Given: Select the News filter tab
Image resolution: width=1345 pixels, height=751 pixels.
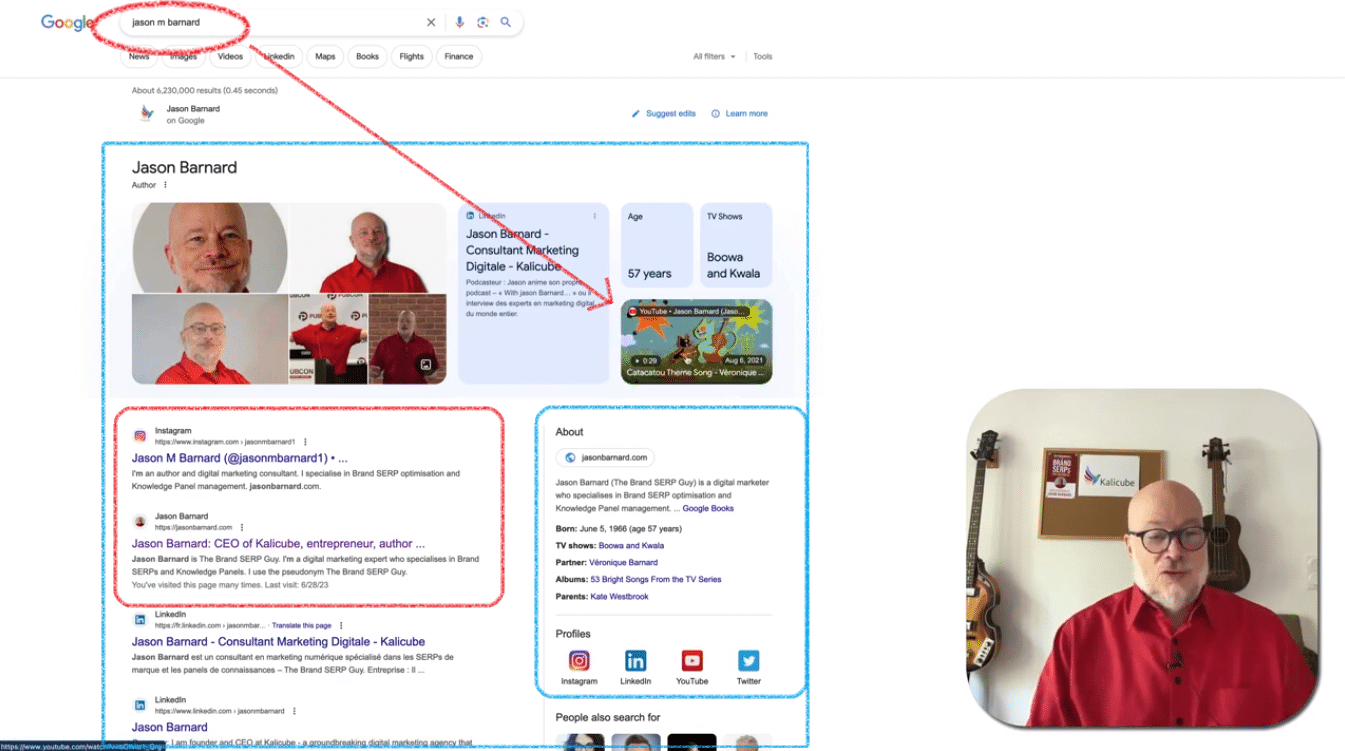Looking at the screenshot, I should click(139, 57).
